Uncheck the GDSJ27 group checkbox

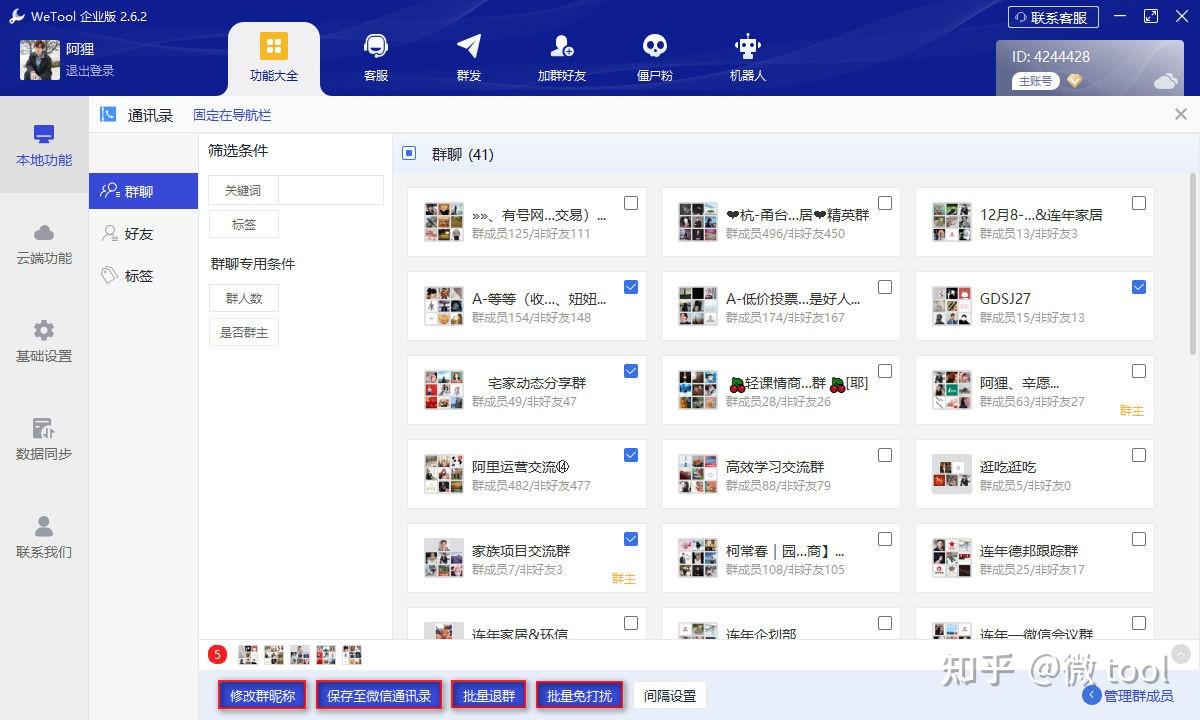pyautogui.click(x=1139, y=287)
